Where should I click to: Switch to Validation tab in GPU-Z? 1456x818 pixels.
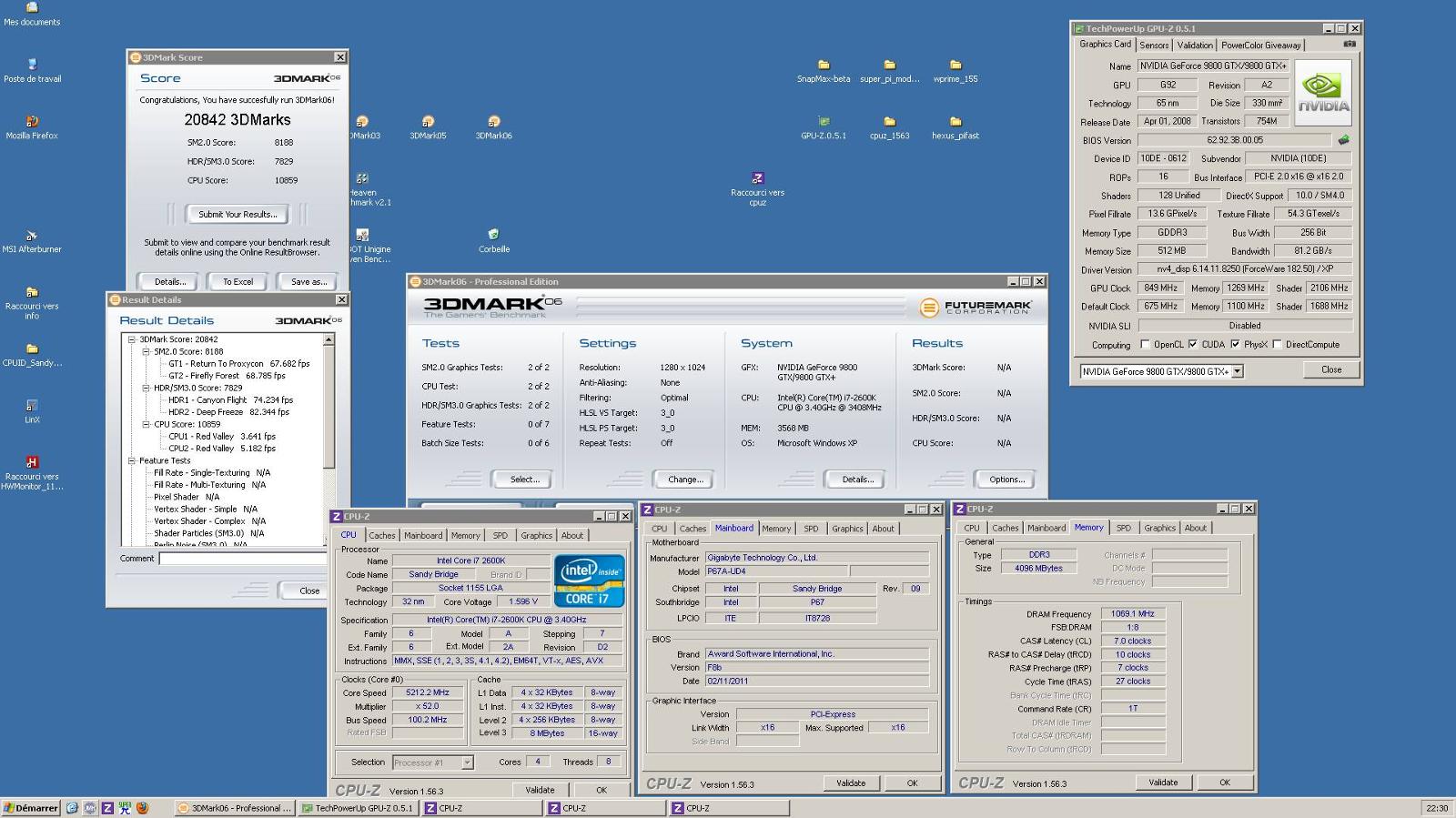coord(1195,45)
